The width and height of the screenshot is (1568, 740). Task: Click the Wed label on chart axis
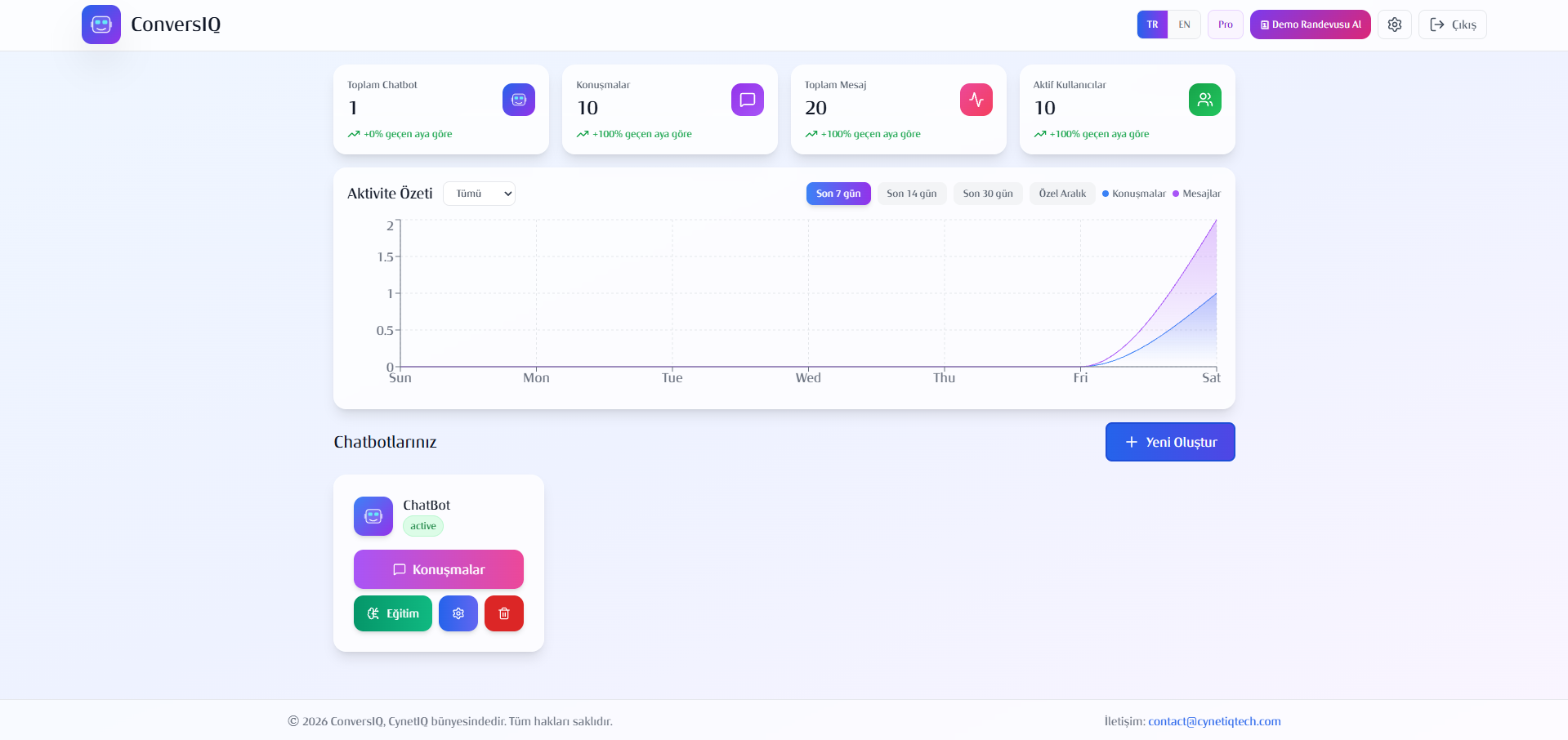point(808,377)
